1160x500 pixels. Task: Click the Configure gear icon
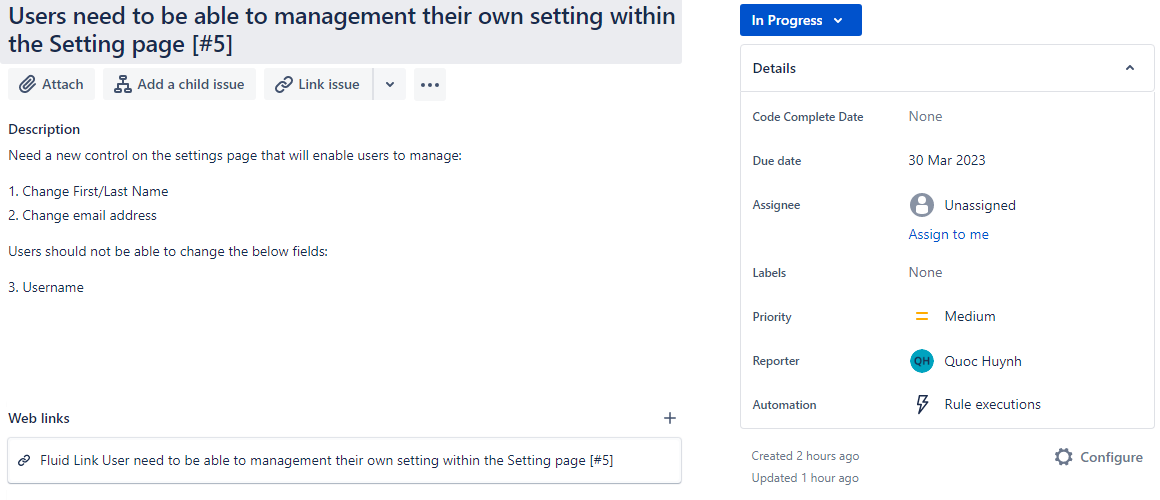click(1063, 456)
